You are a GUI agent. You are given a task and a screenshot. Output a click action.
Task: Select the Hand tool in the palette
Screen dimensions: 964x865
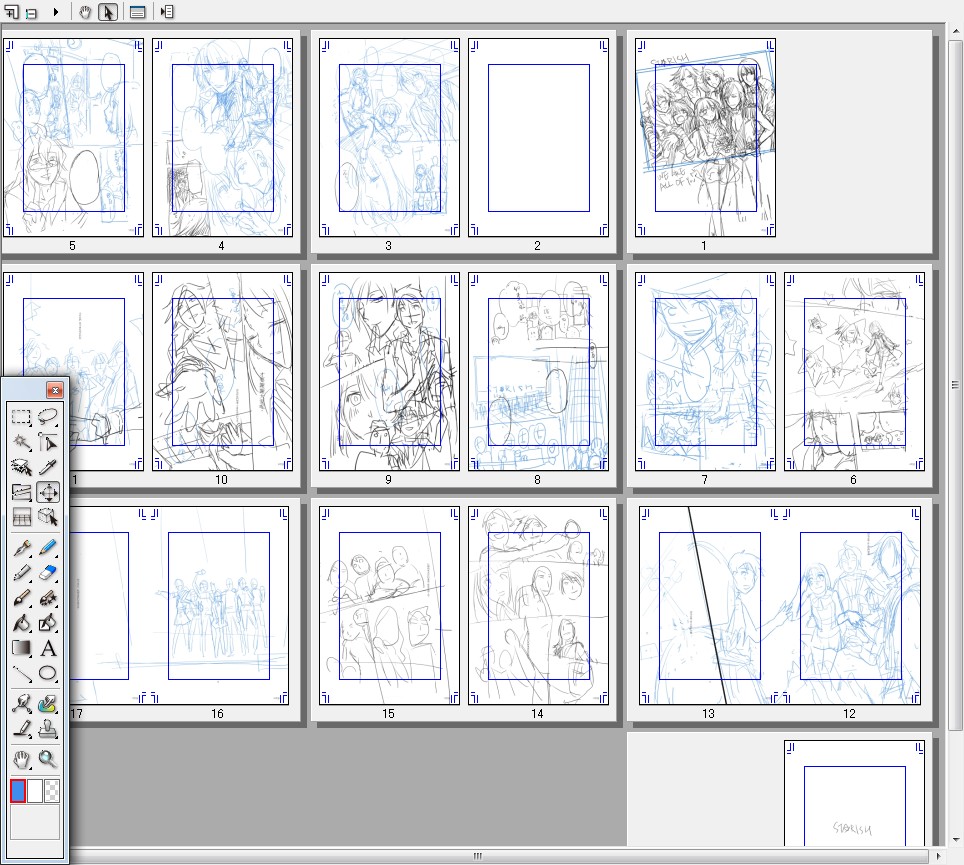pyautogui.click(x=22, y=759)
